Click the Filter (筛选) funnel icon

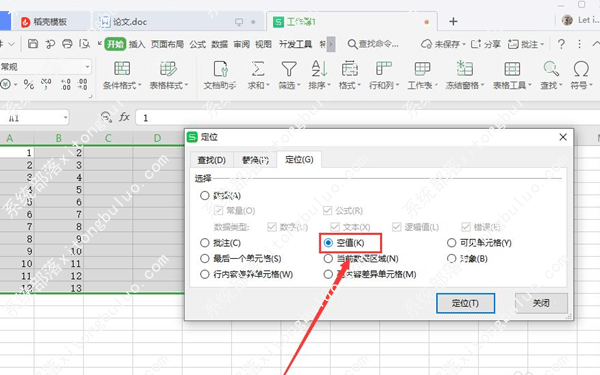click(289, 69)
